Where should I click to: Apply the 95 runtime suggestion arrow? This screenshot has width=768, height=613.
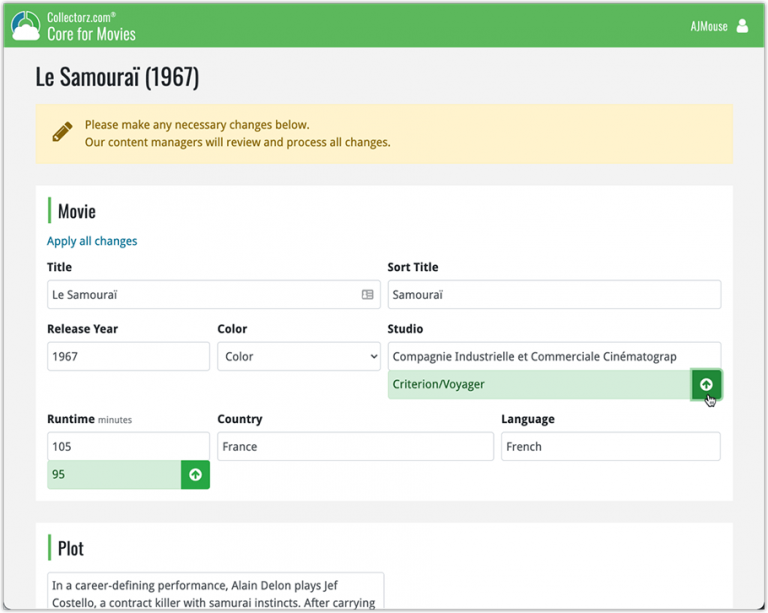pos(195,474)
